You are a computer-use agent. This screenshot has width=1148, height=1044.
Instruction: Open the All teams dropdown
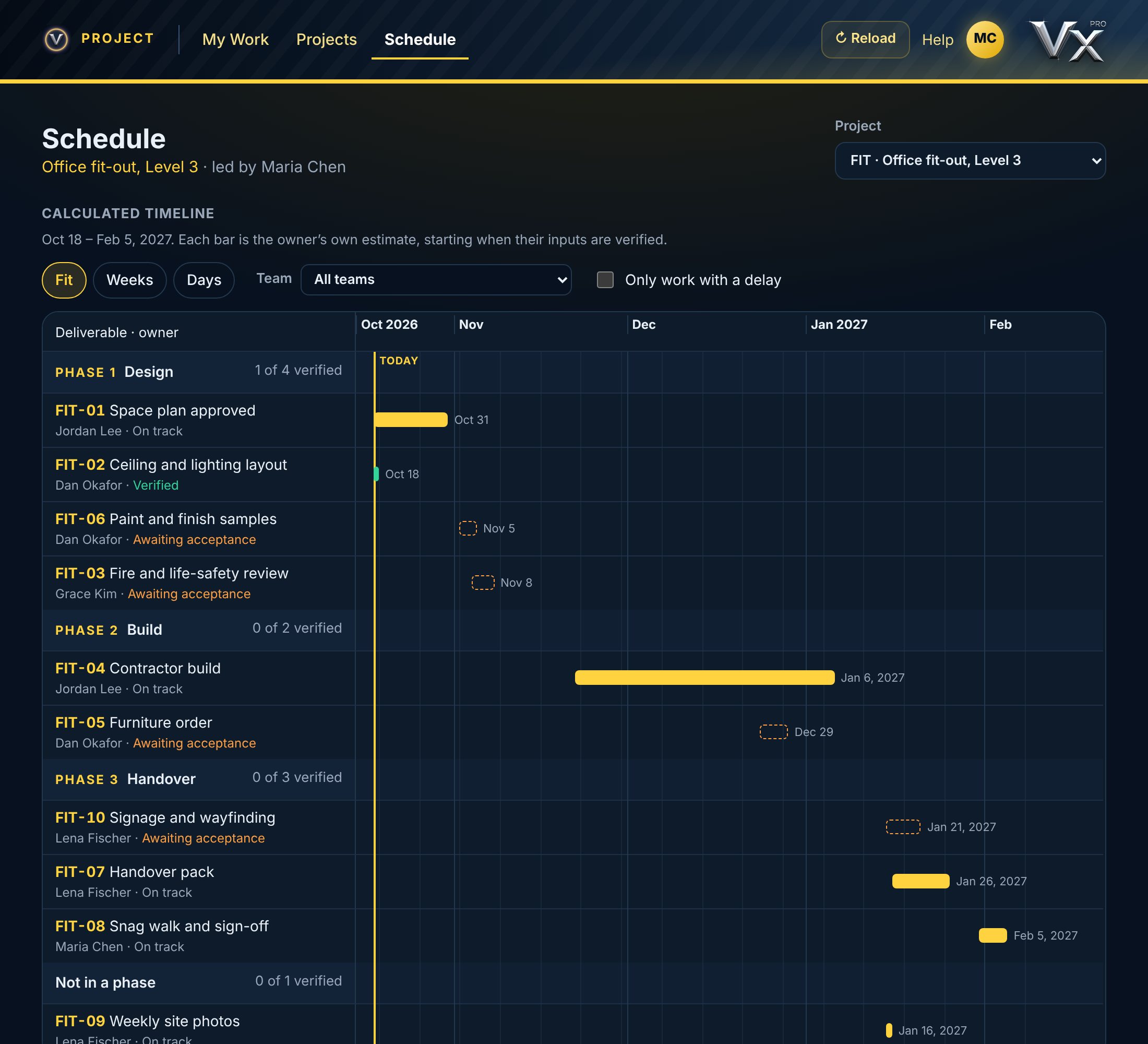436,280
